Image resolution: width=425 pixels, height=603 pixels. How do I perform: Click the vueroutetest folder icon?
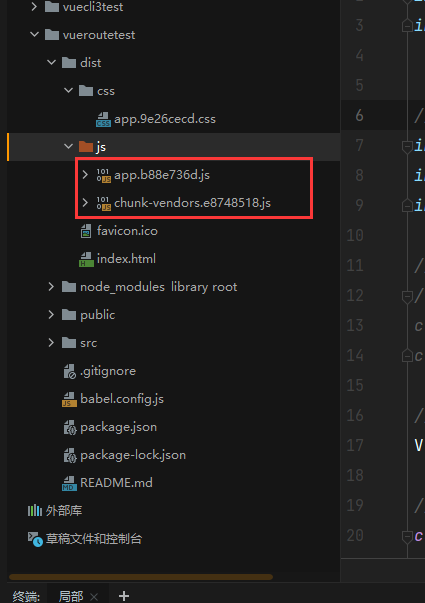[52, 35]
